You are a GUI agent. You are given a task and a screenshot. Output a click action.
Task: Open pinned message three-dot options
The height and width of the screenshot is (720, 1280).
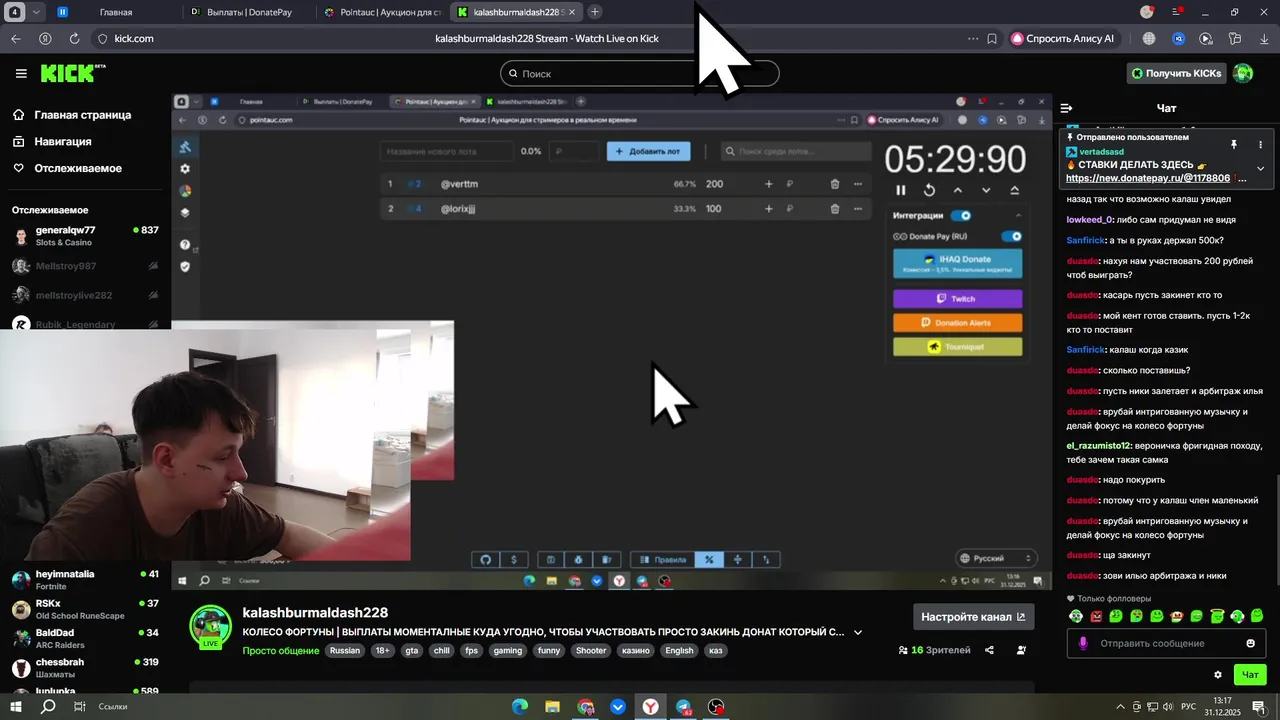[1260, 144]
